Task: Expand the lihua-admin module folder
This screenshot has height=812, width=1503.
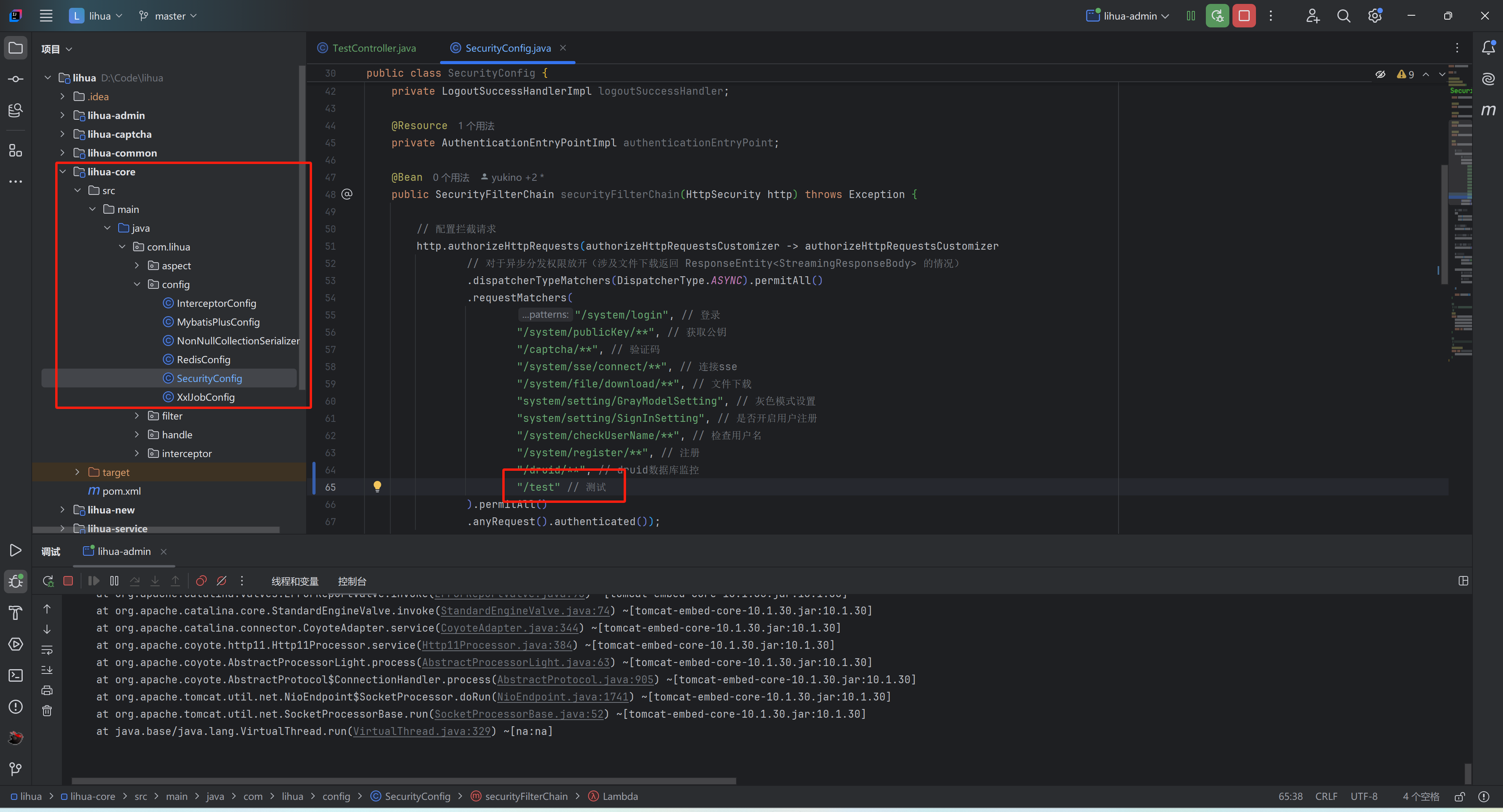Action: point(62,115)
